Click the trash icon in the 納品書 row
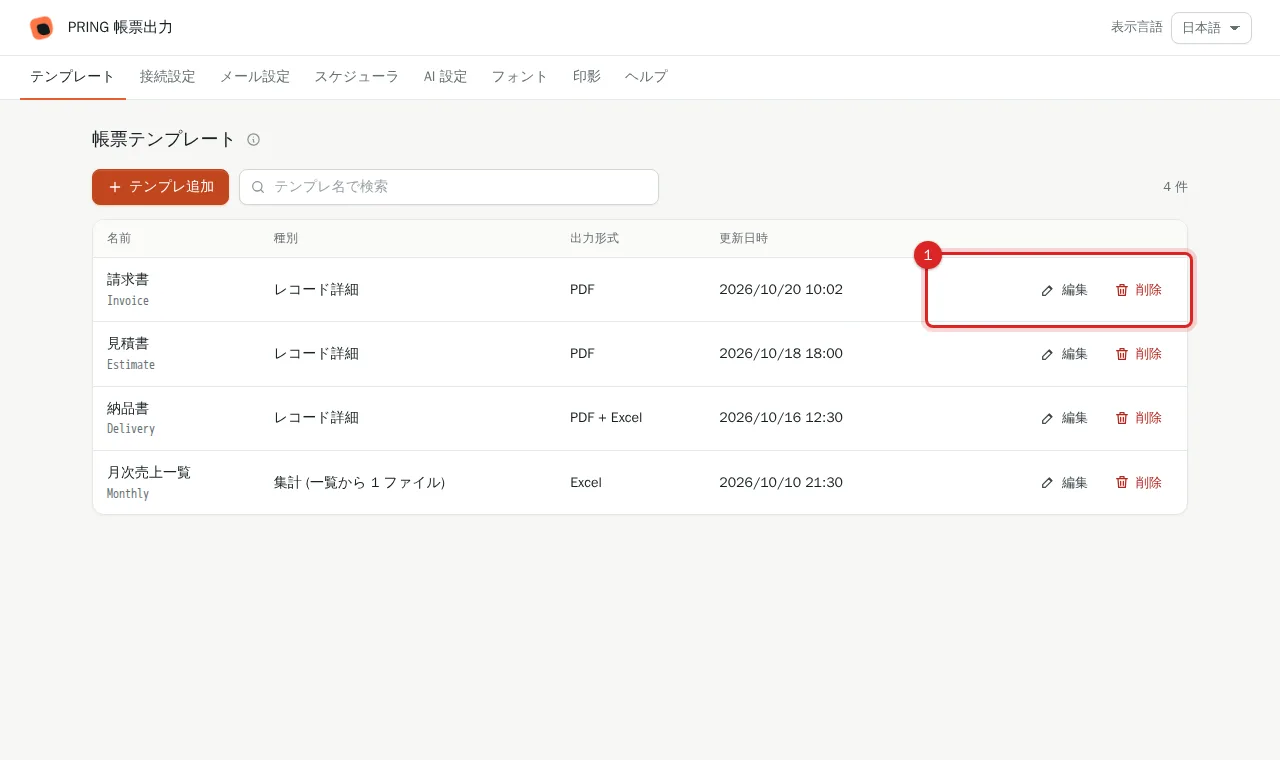This screenshot has width=1280, height=760. click(x=1122, y=418)
